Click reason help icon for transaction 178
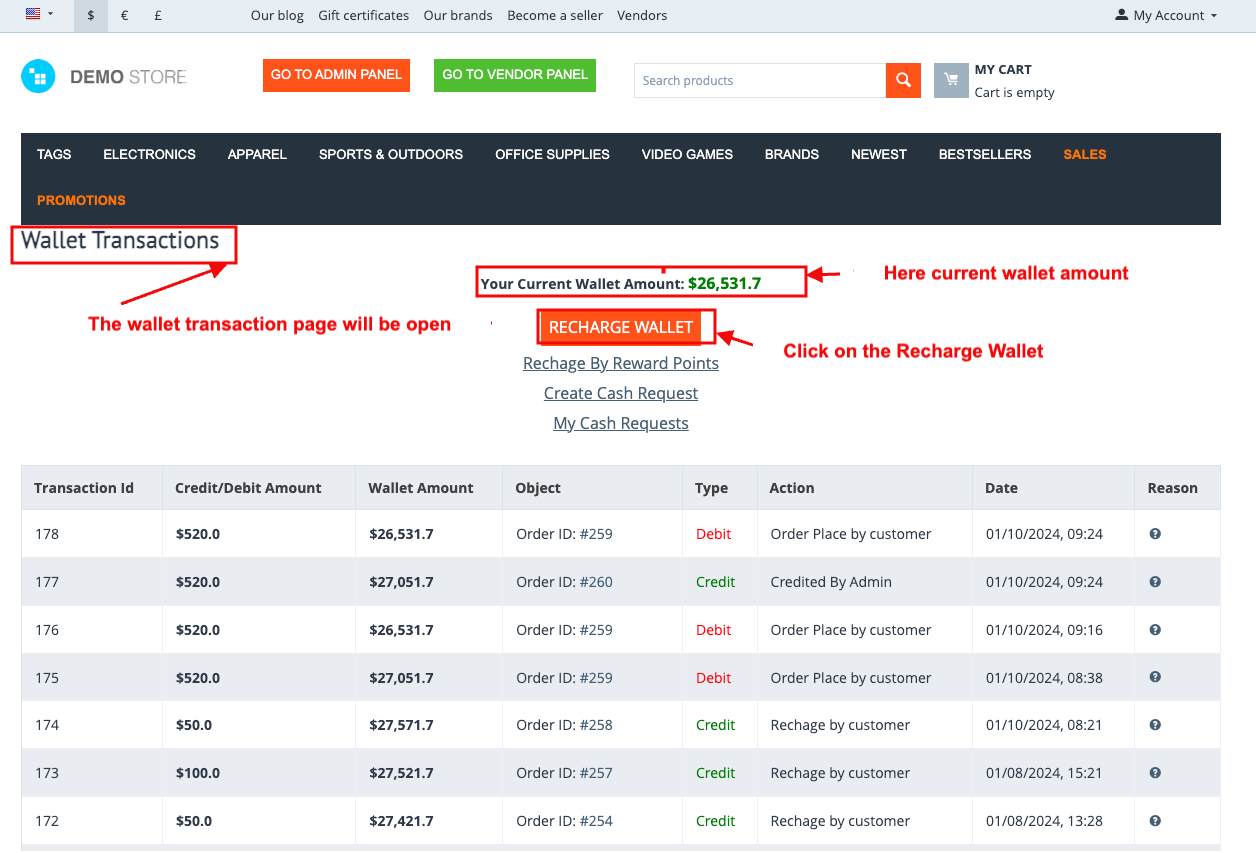The width and height of the screenshot is (1256, 853). point(1155,534)
